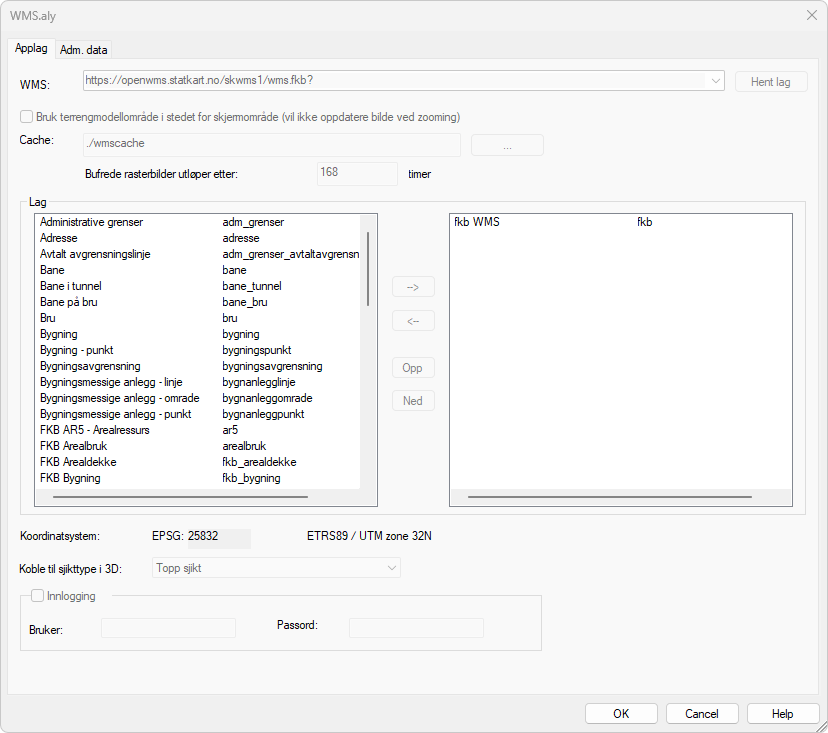Click the layer list vertical scrollbar

[368, 268]
